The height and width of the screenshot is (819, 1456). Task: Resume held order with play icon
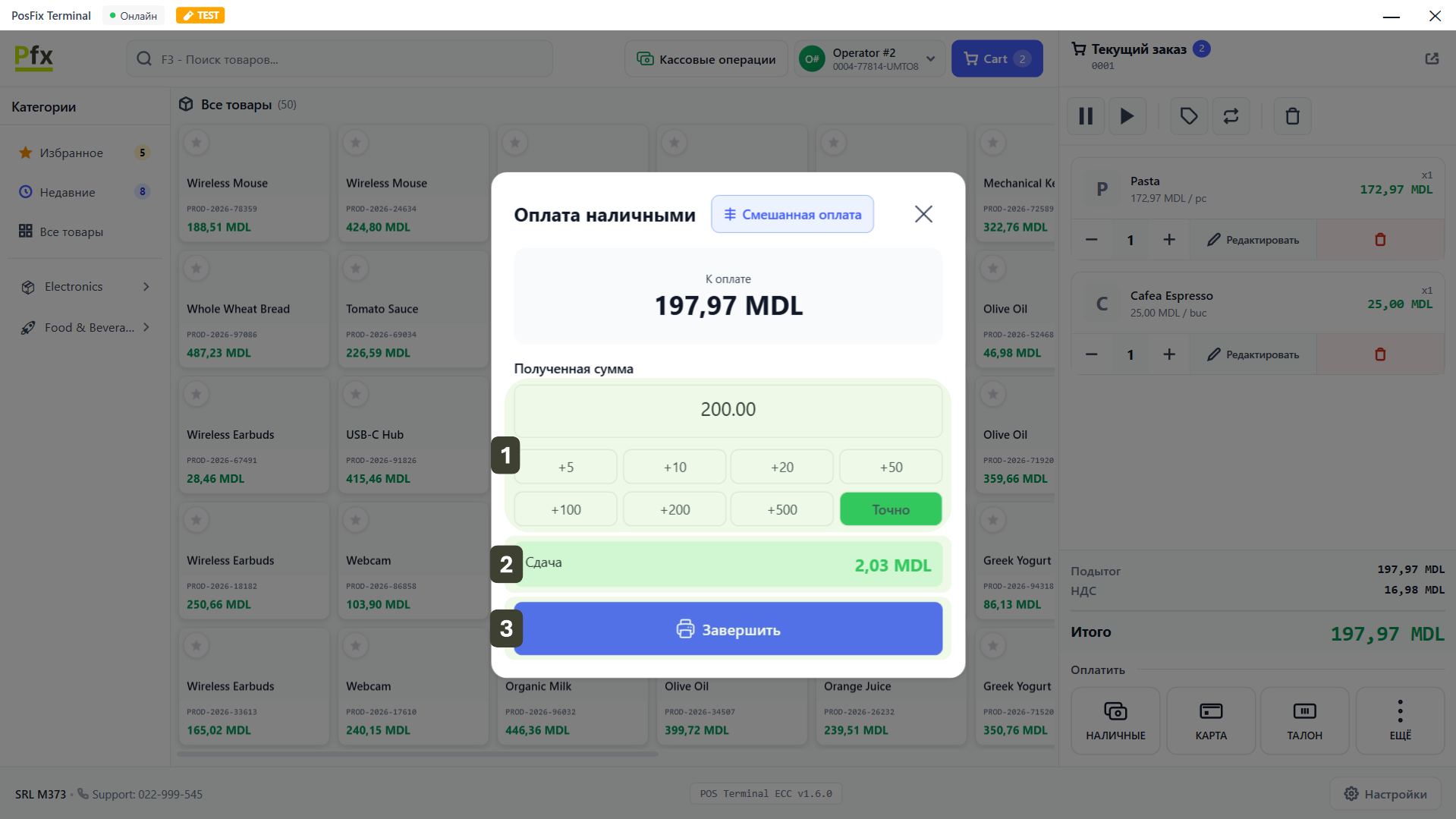click(1127, 116)
